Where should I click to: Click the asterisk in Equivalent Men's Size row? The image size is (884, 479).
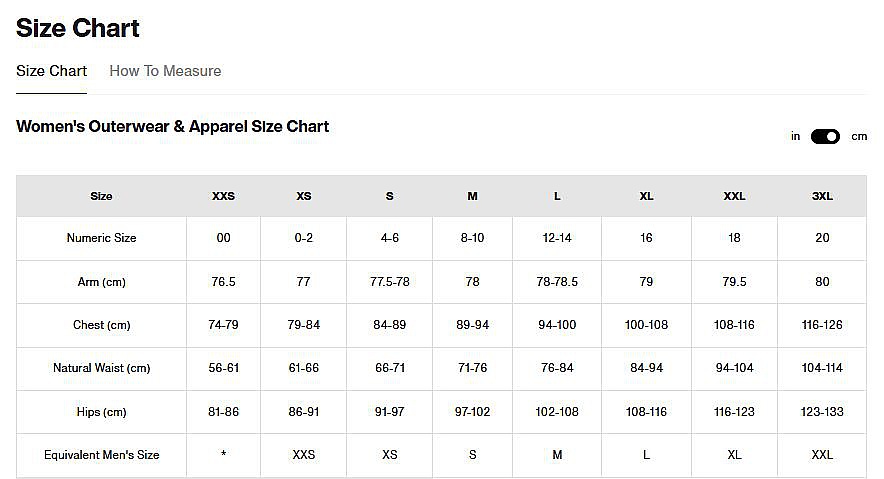[x=223, y=455]
